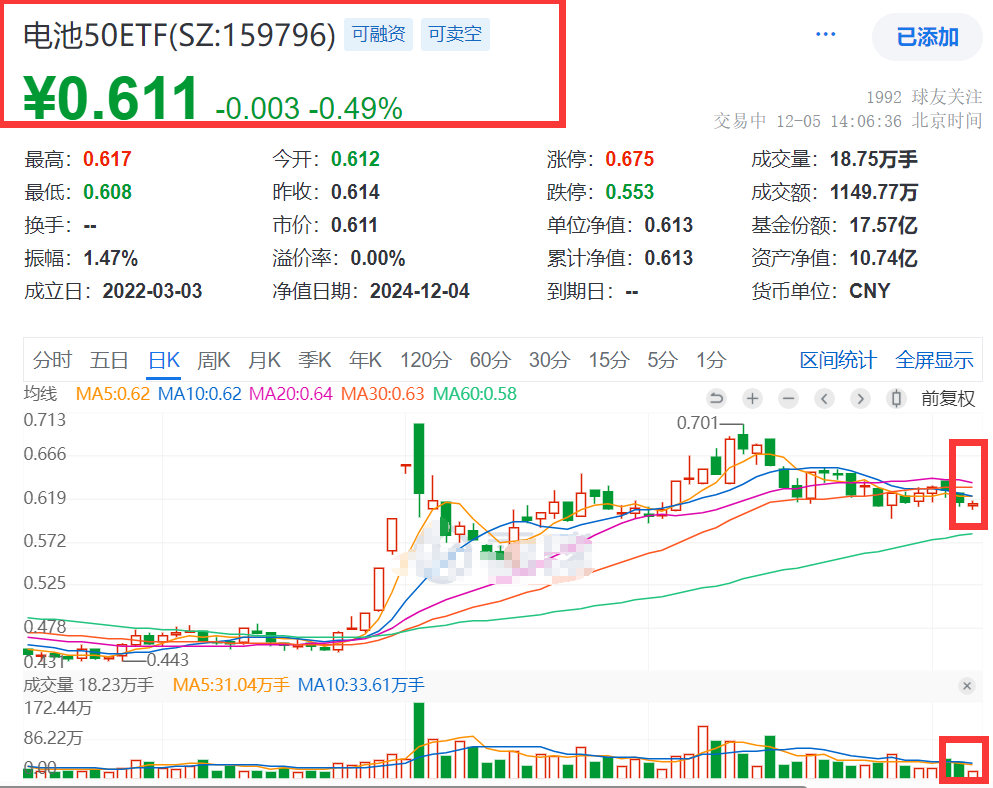Pan the chart left using the arrow icon
993x788 pixels.
coord(823,398)
